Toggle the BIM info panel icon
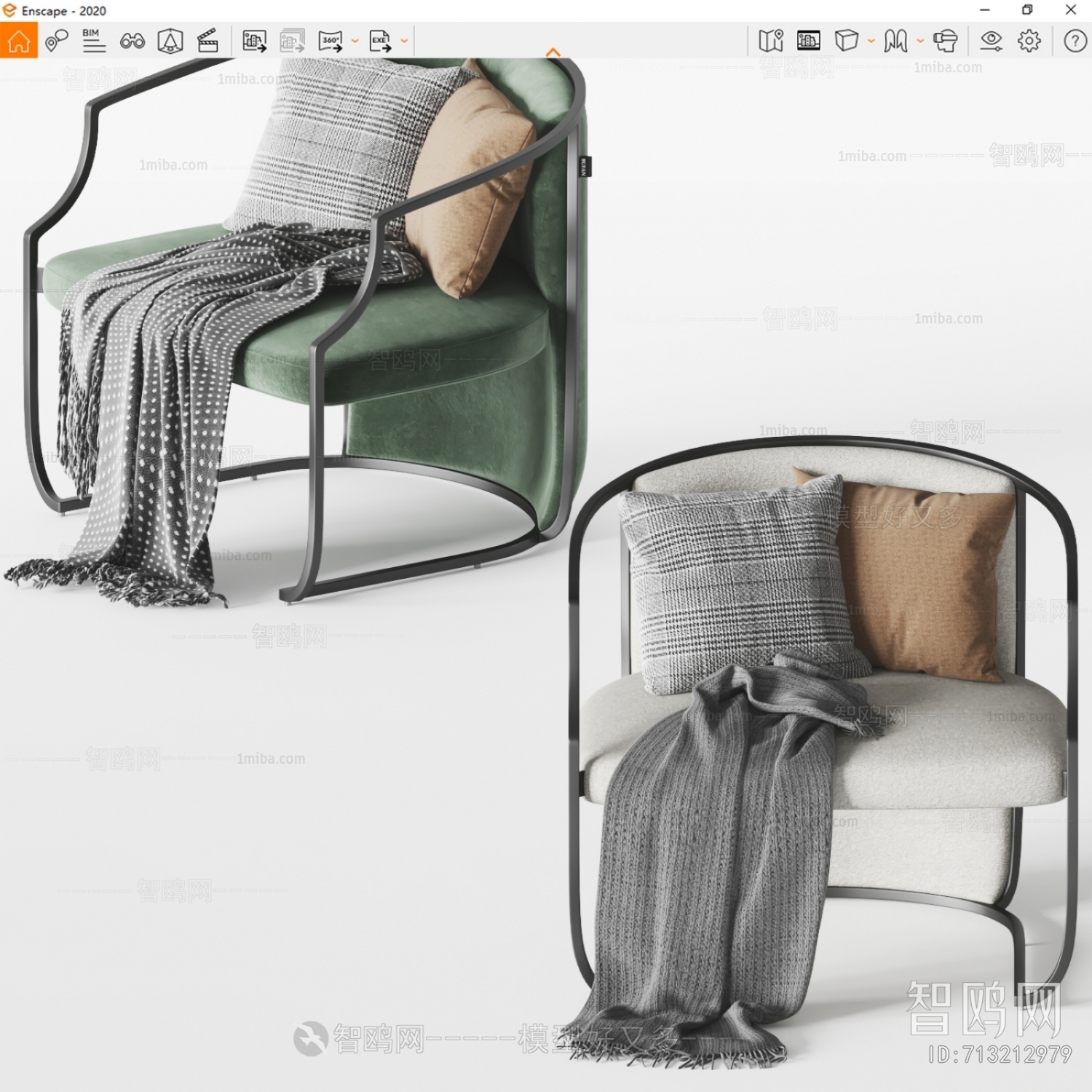The width and height of the screenshot is (1092, 1092). coord(94,41)
